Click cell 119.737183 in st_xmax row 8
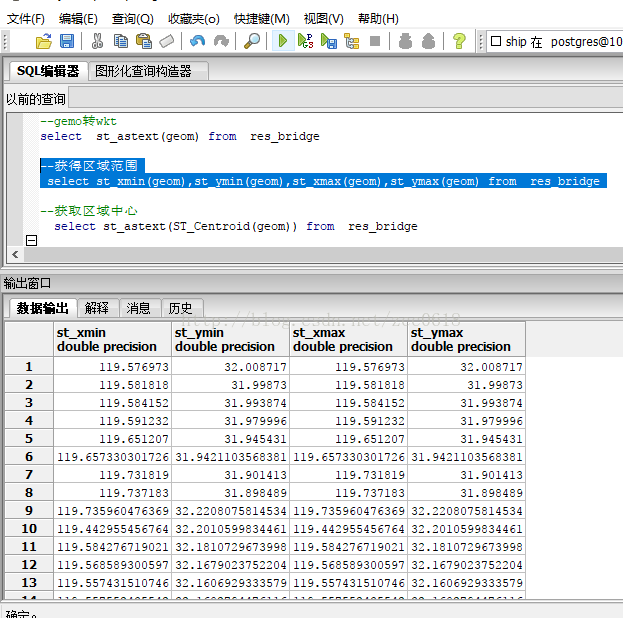The width and height of the screenshot is (623, 618). point(348,493)
